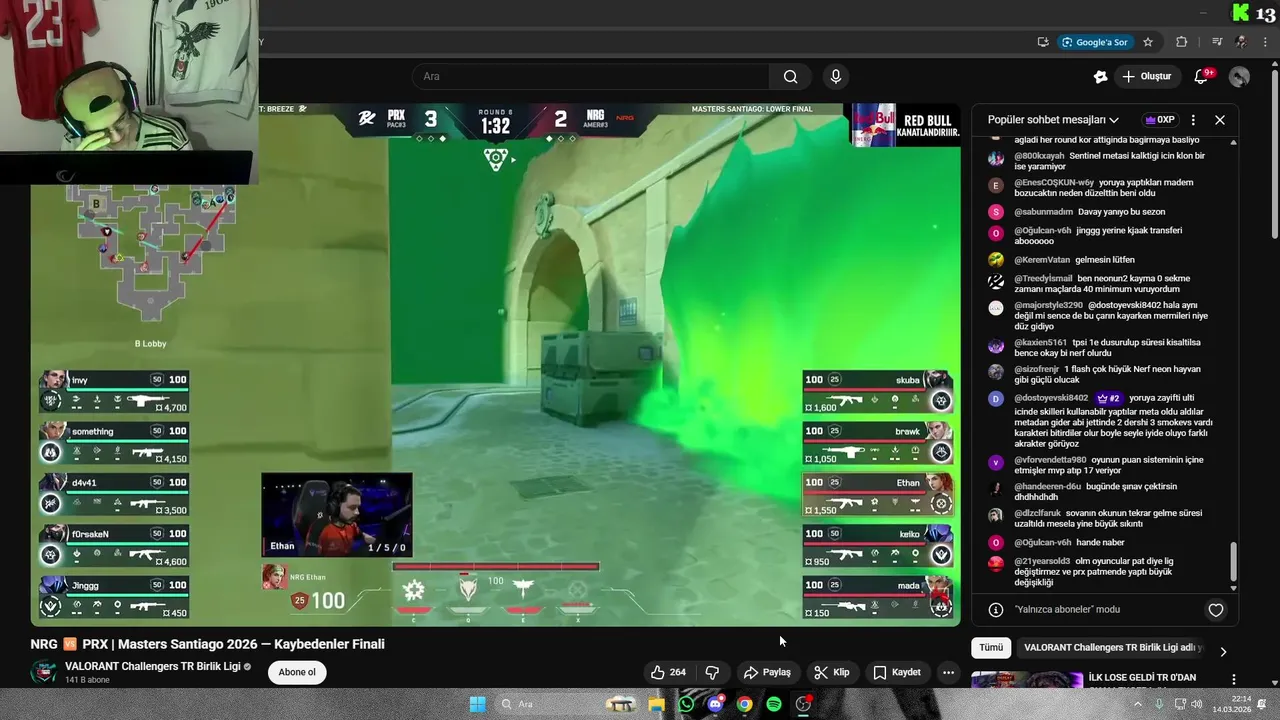Select the Tümü filter chip
Image resolution: width=1280 pixels, height=720 pixels.
coord(991,648)
